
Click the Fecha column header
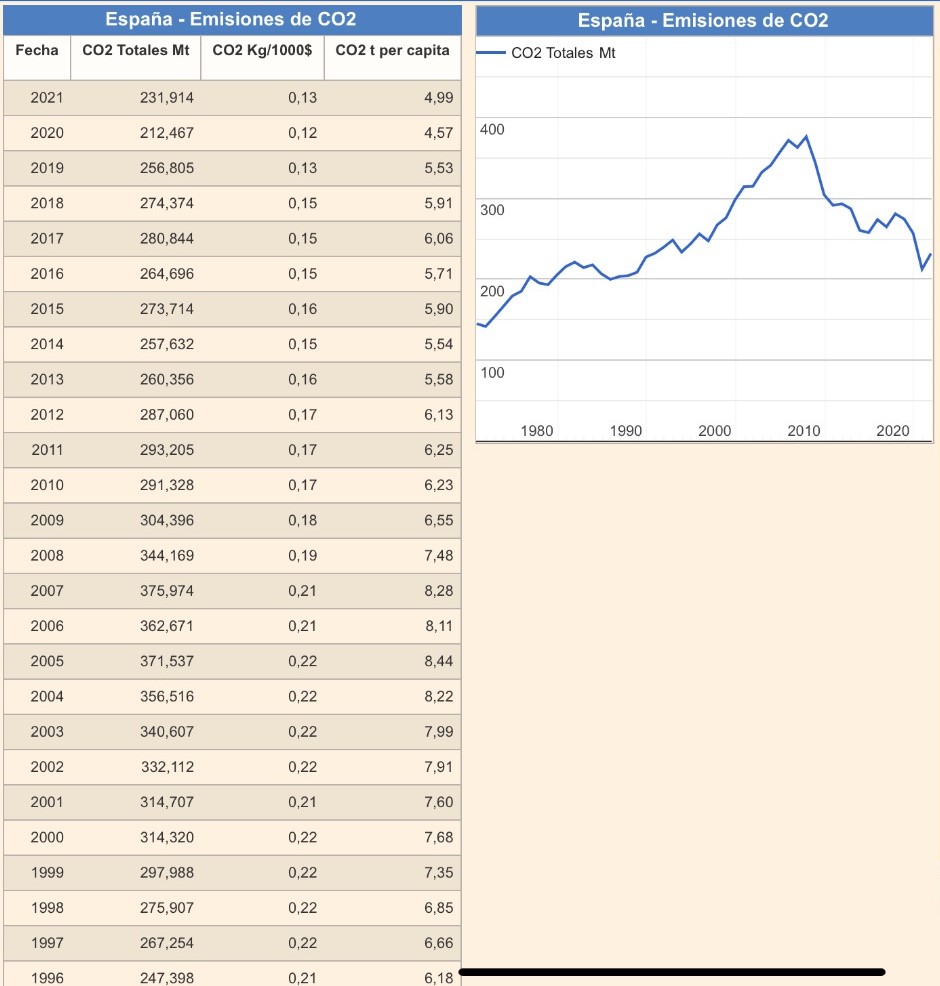click(x=37, y=50)
